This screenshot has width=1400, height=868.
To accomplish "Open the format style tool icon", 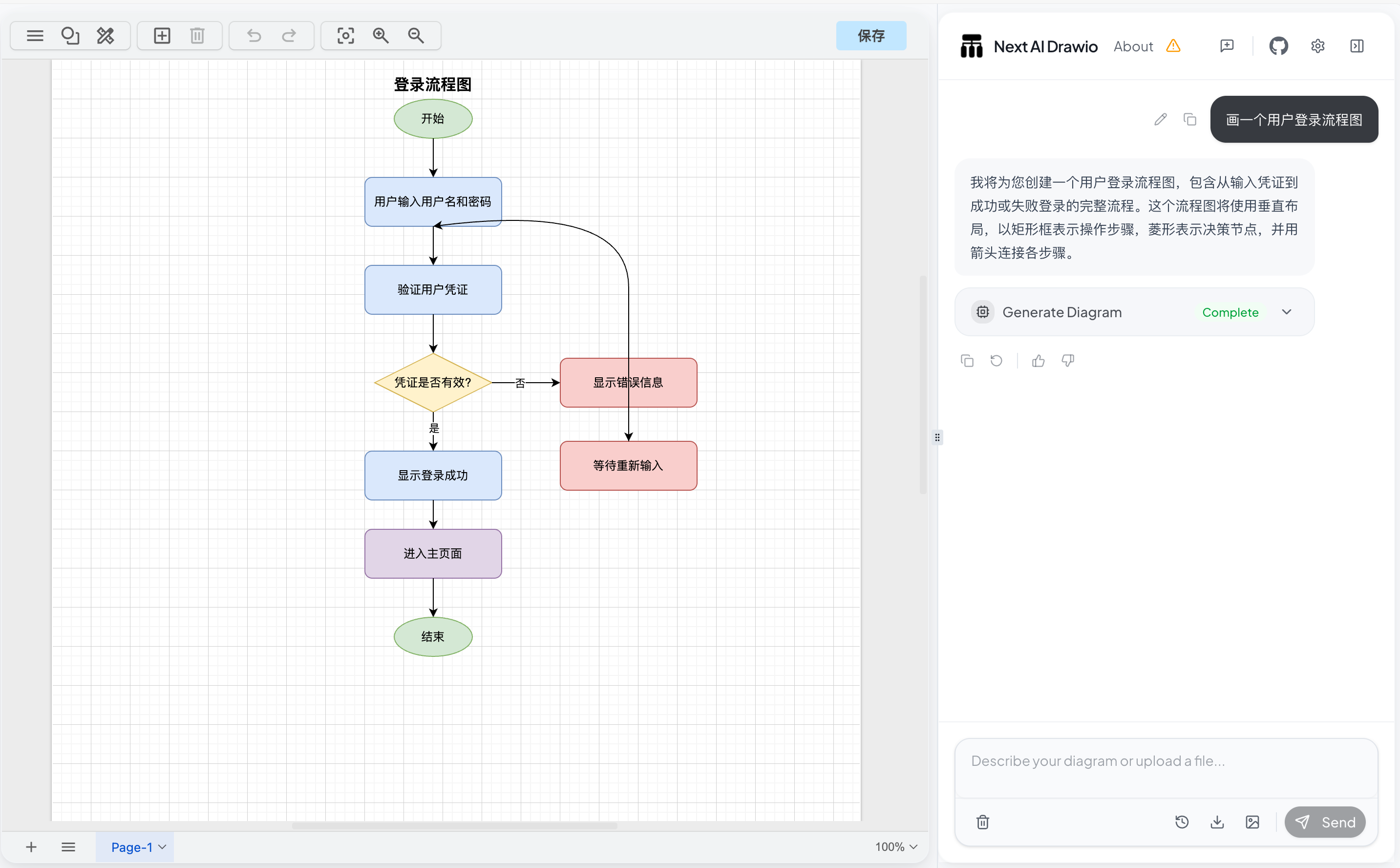I will [105, 36].
